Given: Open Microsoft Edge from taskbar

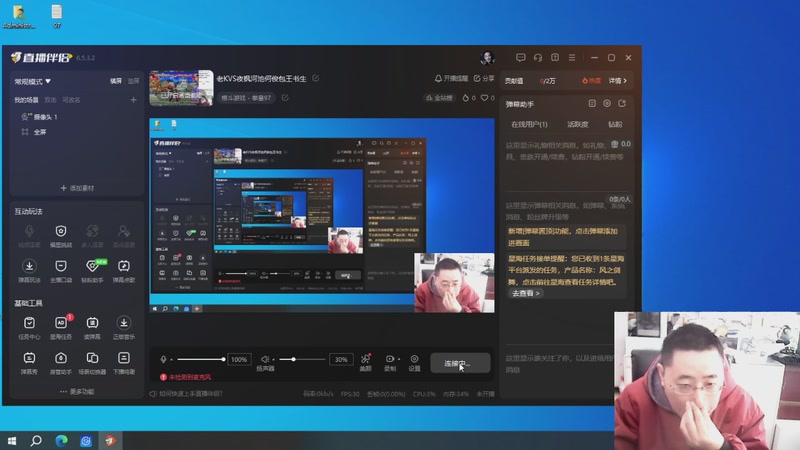Looking at the screenshot, I should pos(61,440).
